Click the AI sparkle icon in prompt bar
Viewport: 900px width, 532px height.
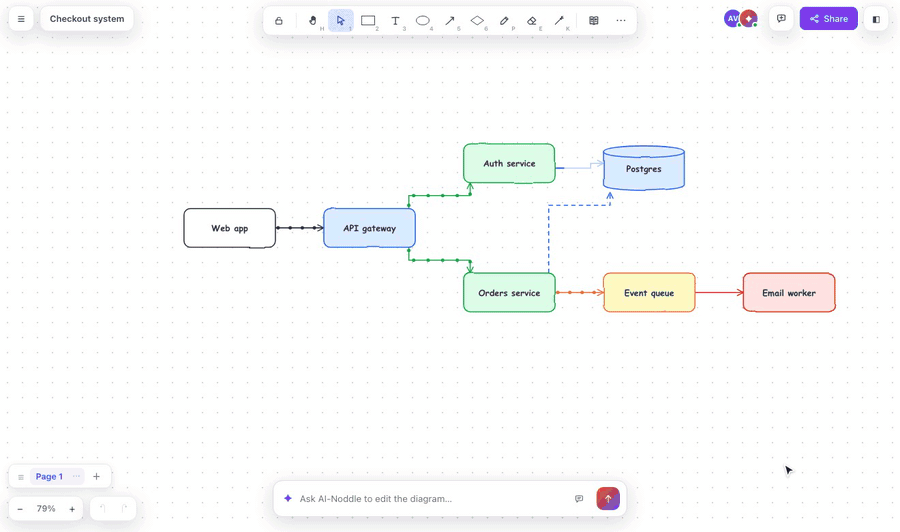pos(288,498)
